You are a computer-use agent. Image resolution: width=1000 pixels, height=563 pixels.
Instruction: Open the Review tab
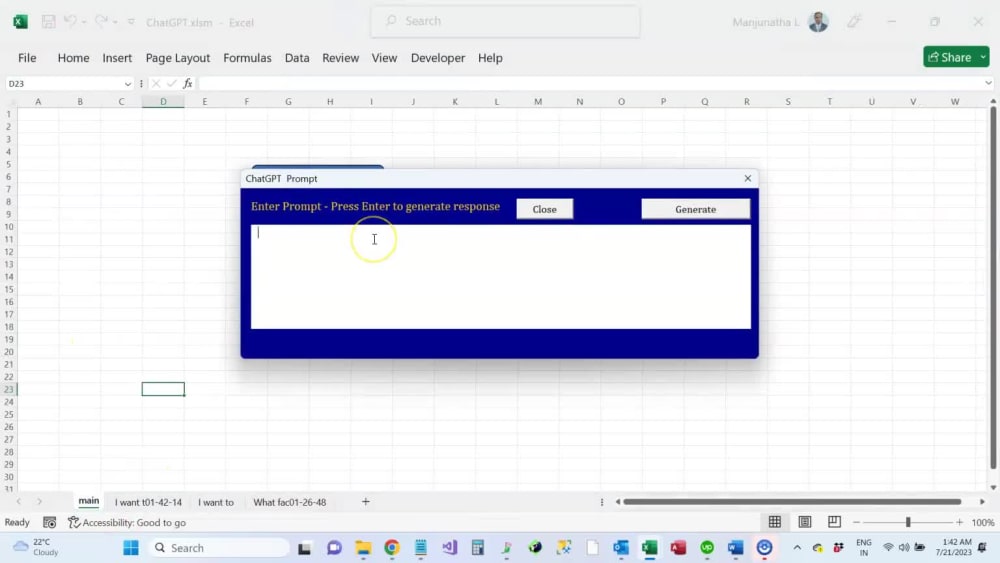(x=341, y=58)
